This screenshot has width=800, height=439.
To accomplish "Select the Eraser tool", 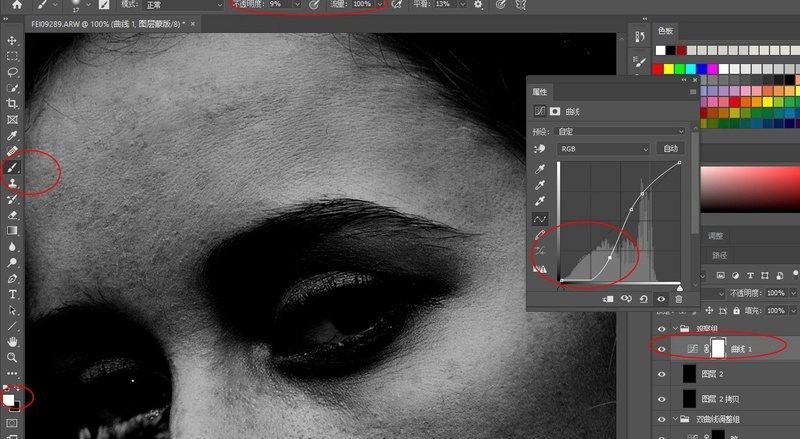I will click(12, 214).
